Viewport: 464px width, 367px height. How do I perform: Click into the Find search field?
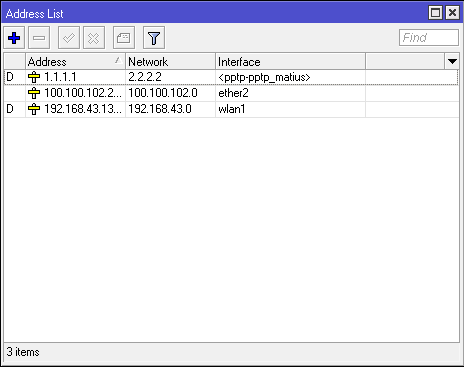click(429, 37)
